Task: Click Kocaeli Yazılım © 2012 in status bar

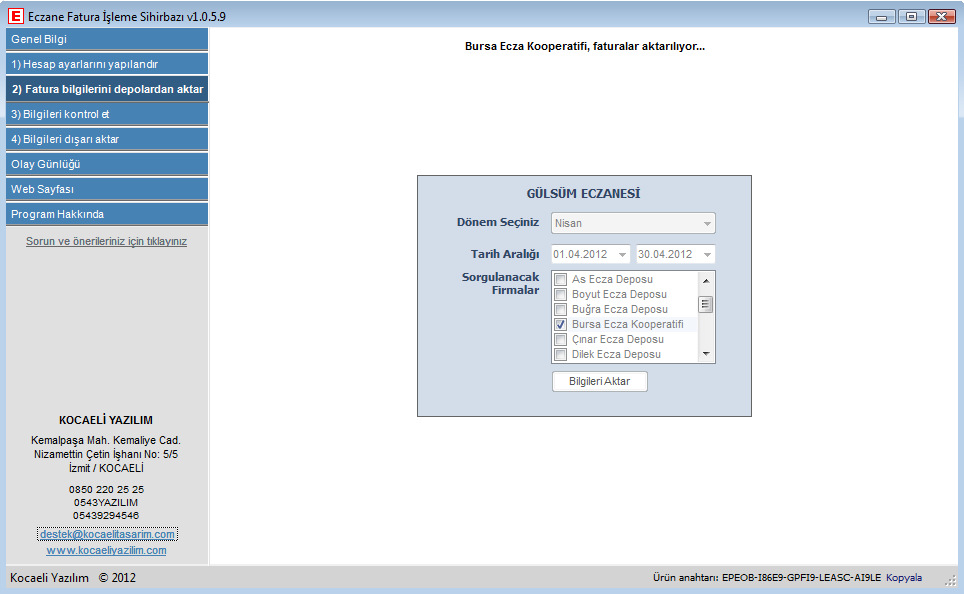Action: point(73,577)
